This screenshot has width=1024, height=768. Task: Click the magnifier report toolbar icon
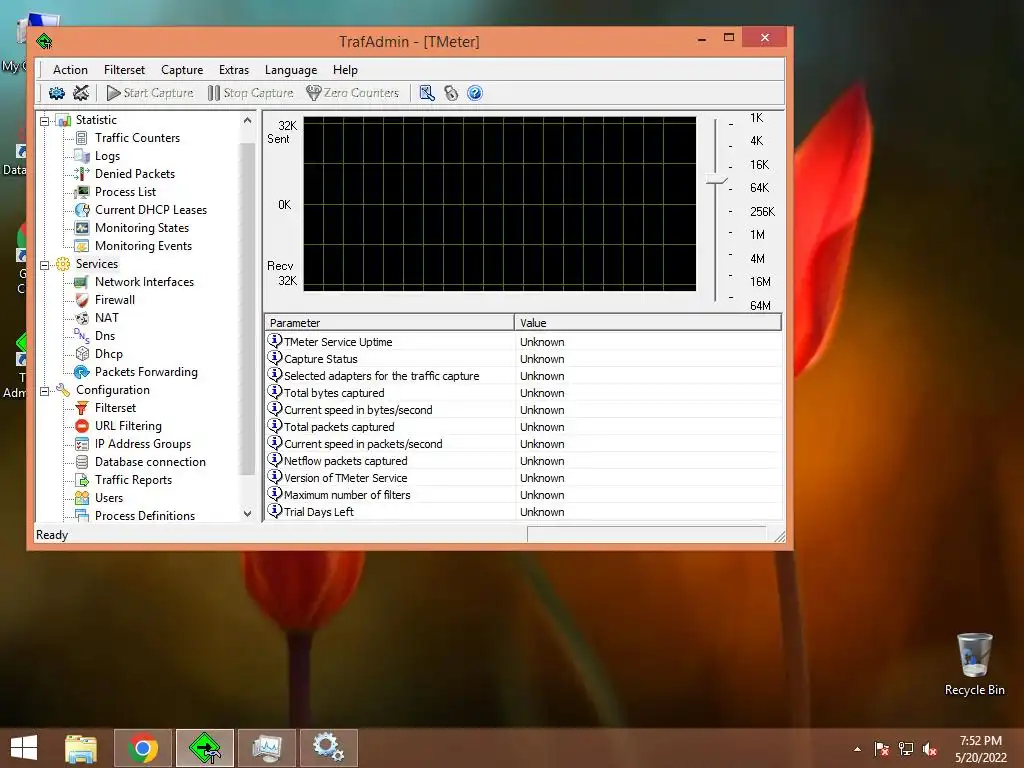click(427, 93)
